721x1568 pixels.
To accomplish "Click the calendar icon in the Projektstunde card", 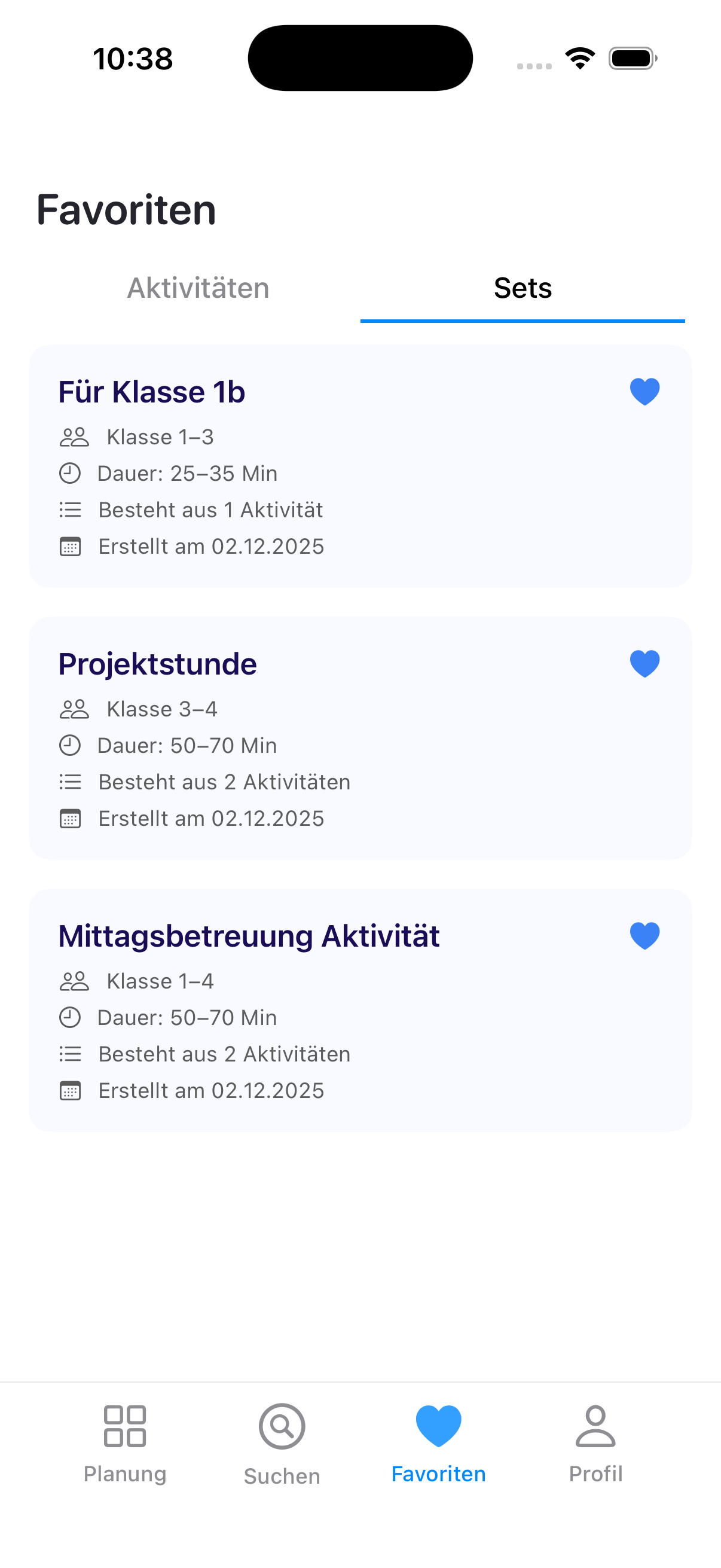I will (x=70, y=819).
